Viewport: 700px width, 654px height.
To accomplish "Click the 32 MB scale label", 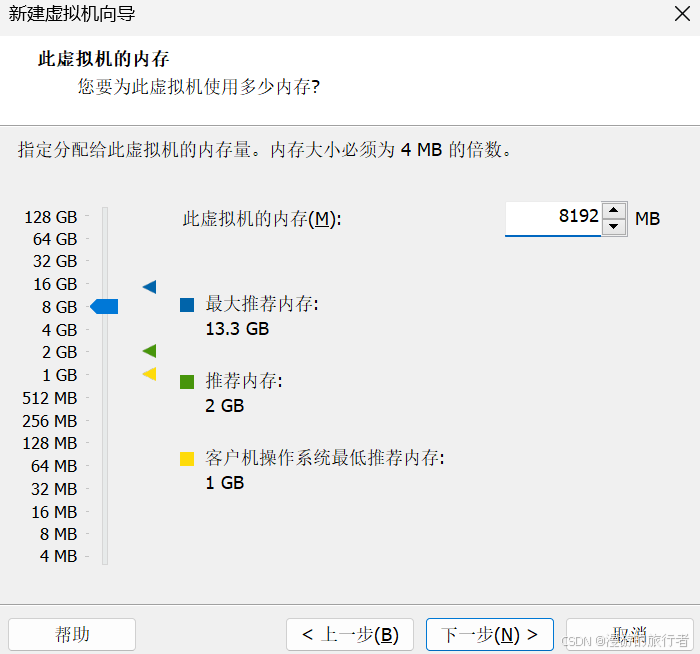I will pyautogui.click(x=54, y=489).
